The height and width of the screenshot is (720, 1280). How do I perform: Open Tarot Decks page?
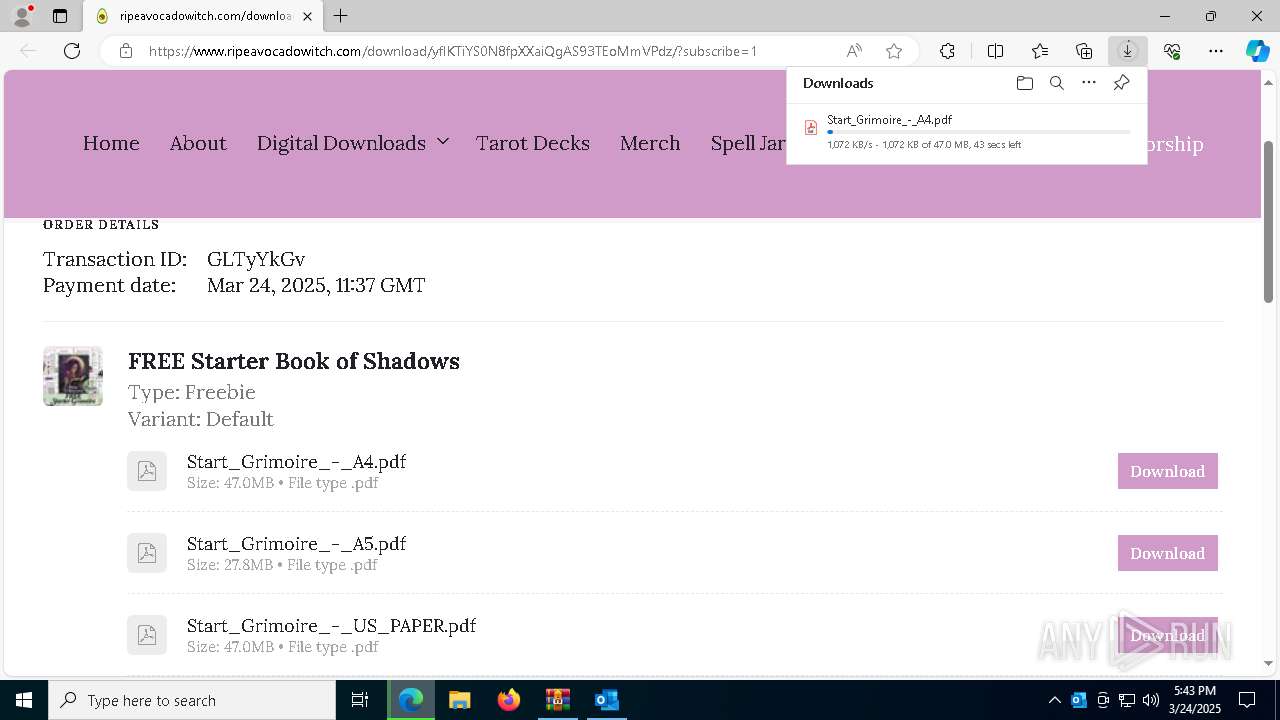(x=533, y=143)
